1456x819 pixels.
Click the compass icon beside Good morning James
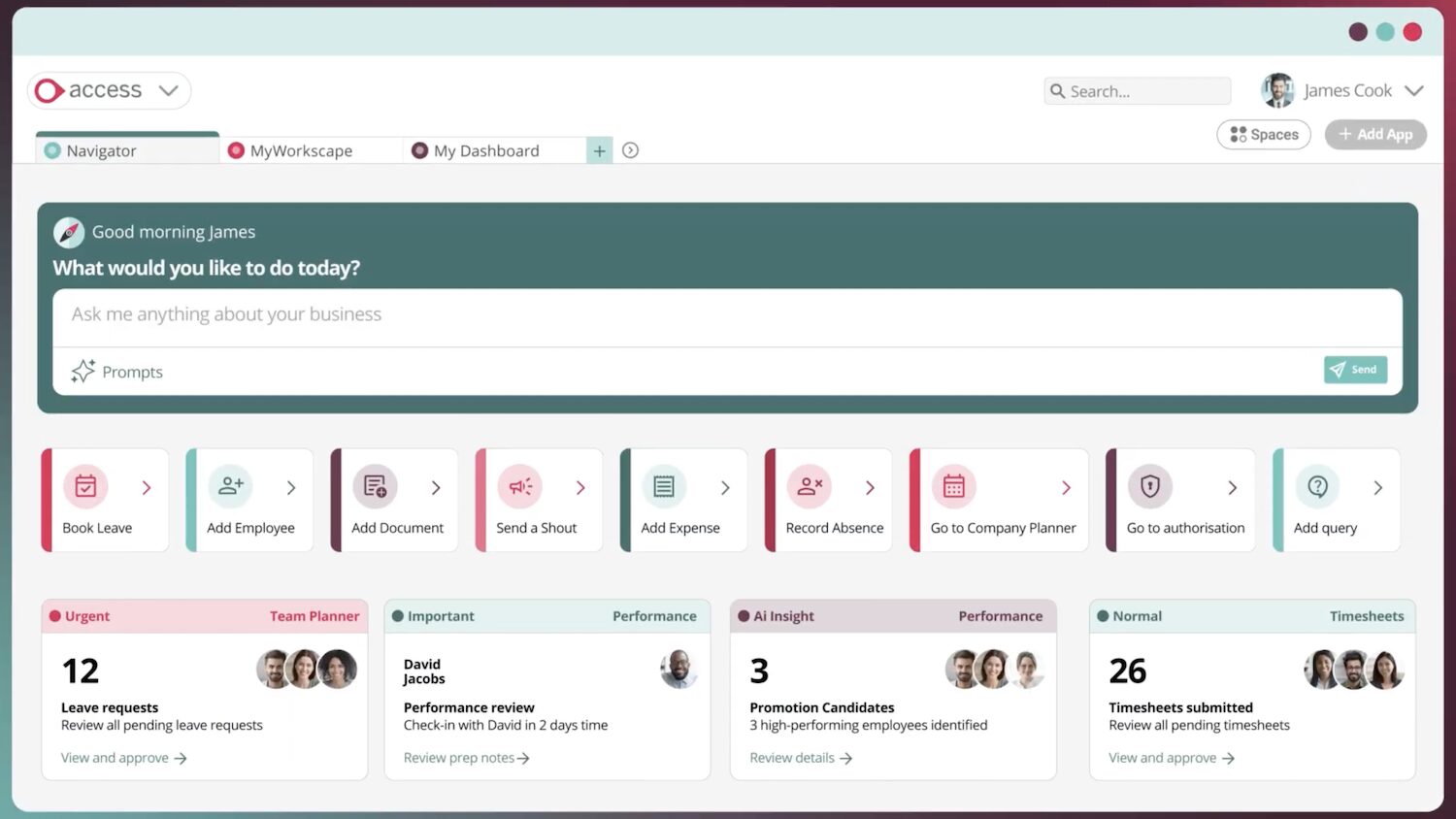pos(68,232)
